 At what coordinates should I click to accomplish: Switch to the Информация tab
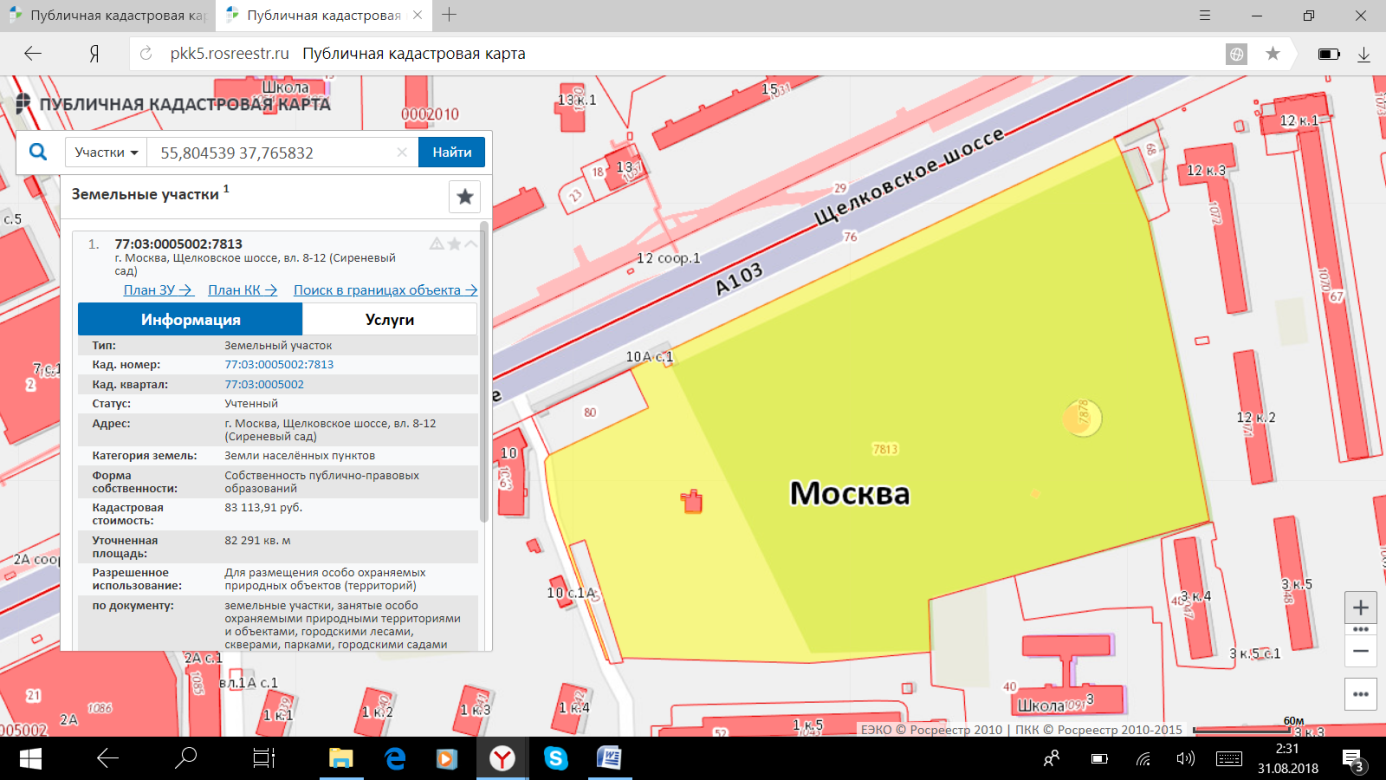point(190,319)
